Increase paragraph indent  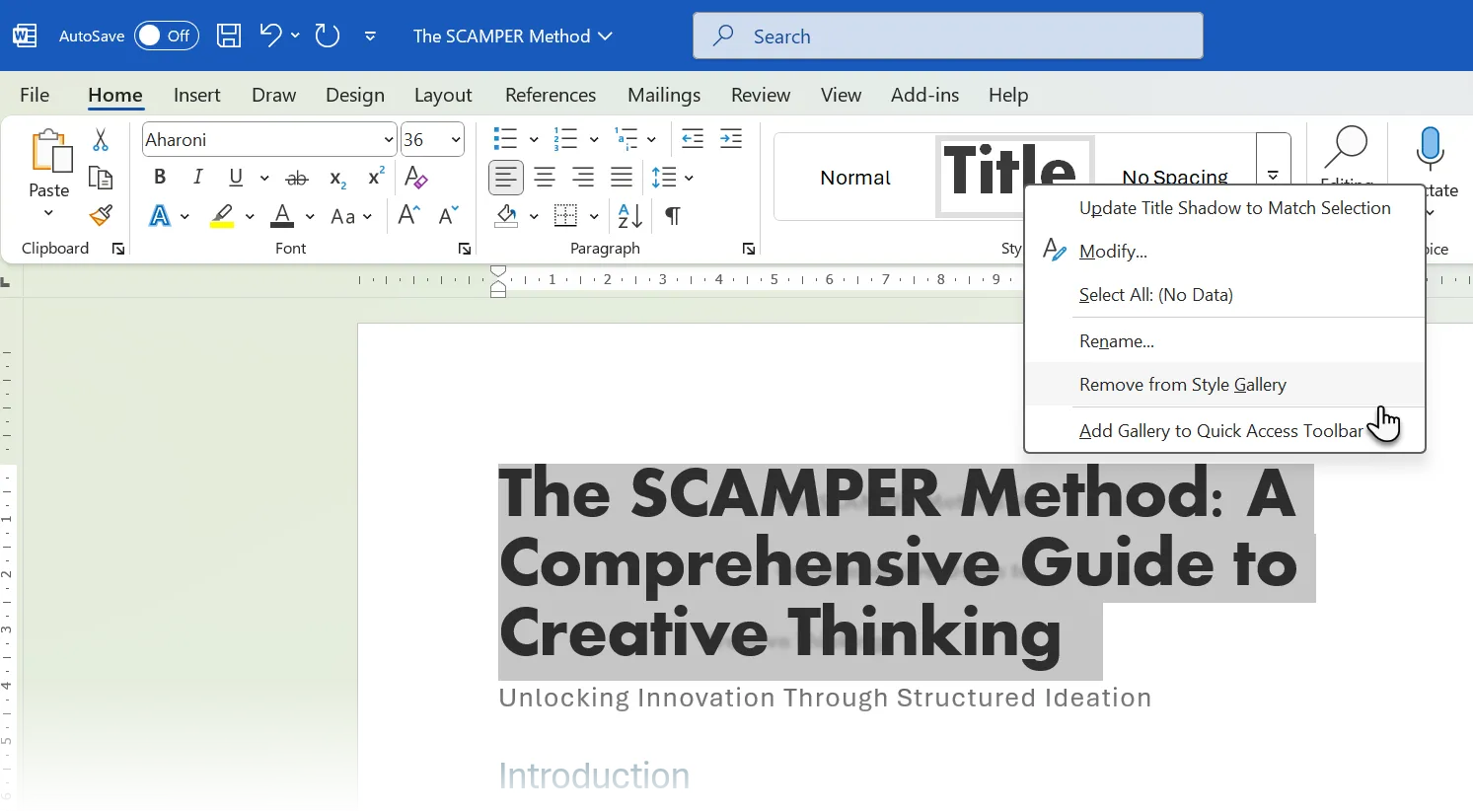point(731,139)
